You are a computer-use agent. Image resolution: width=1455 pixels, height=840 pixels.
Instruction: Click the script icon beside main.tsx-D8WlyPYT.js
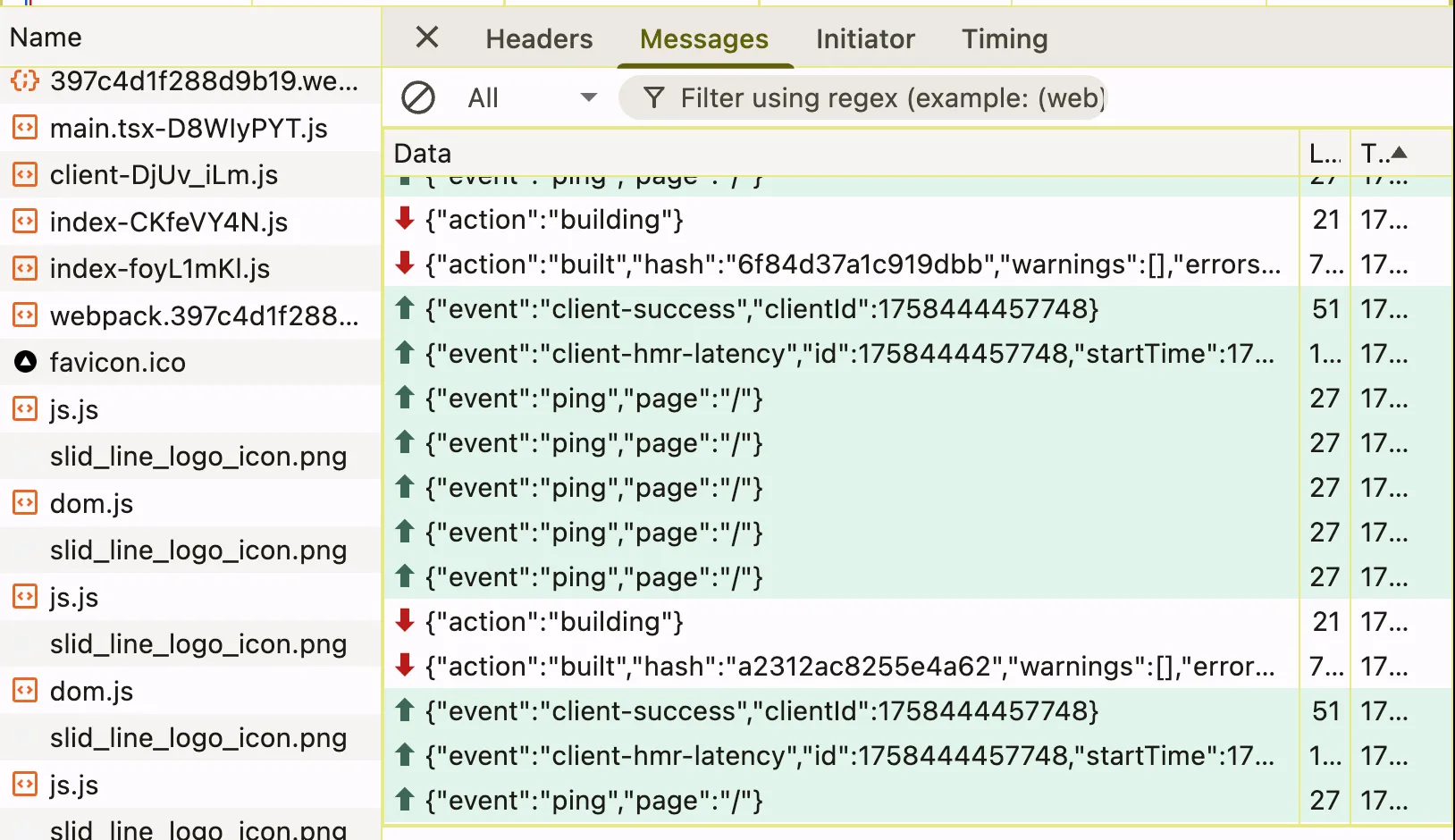pyautogui.click(x=25, y=128)
